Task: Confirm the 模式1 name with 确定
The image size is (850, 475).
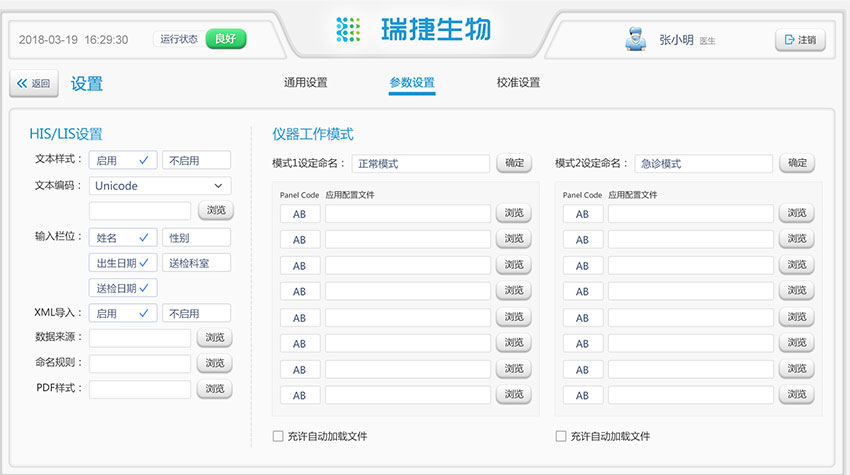Action: [x=514, y=163]
